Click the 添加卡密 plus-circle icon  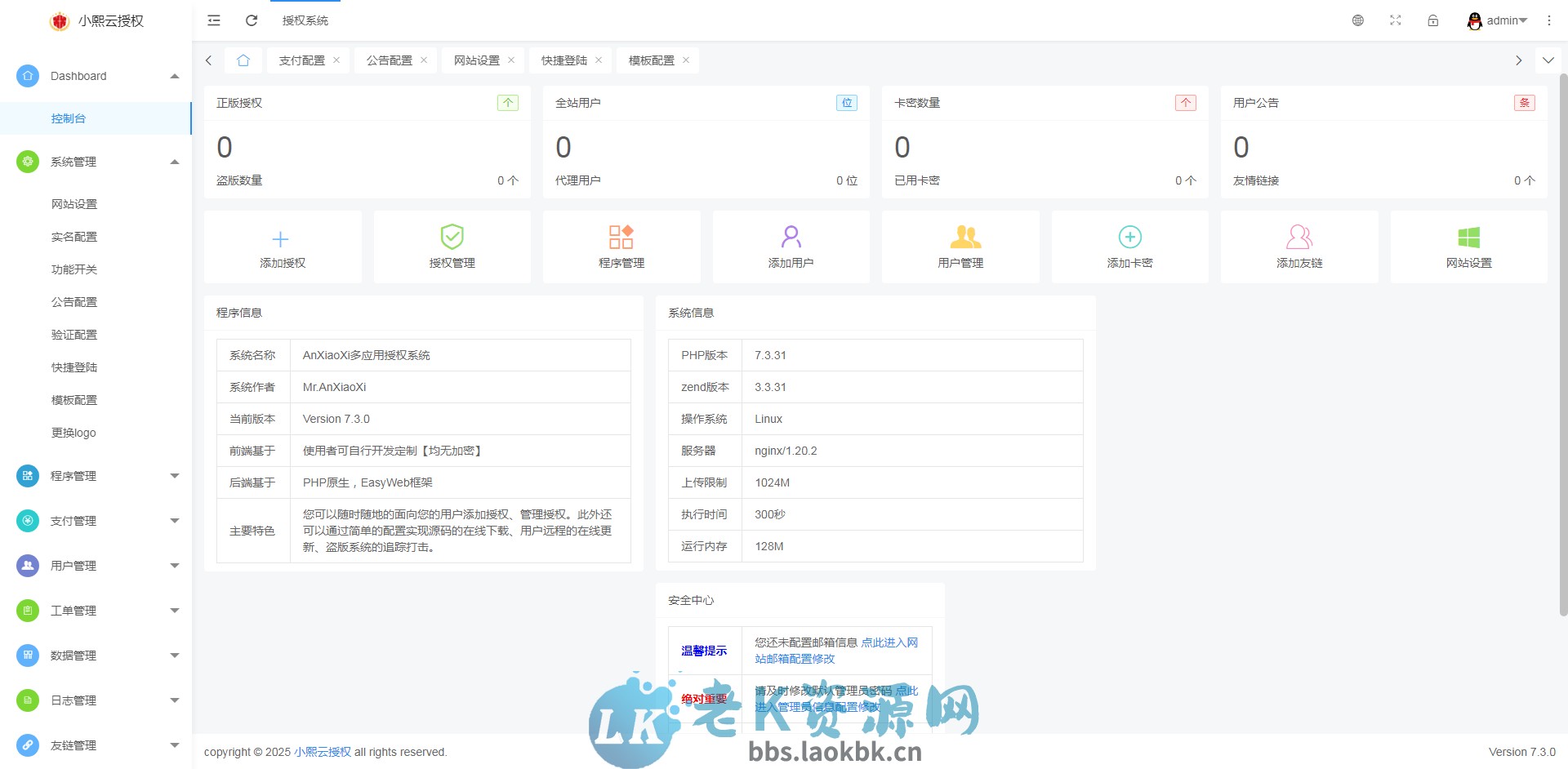1129,238
